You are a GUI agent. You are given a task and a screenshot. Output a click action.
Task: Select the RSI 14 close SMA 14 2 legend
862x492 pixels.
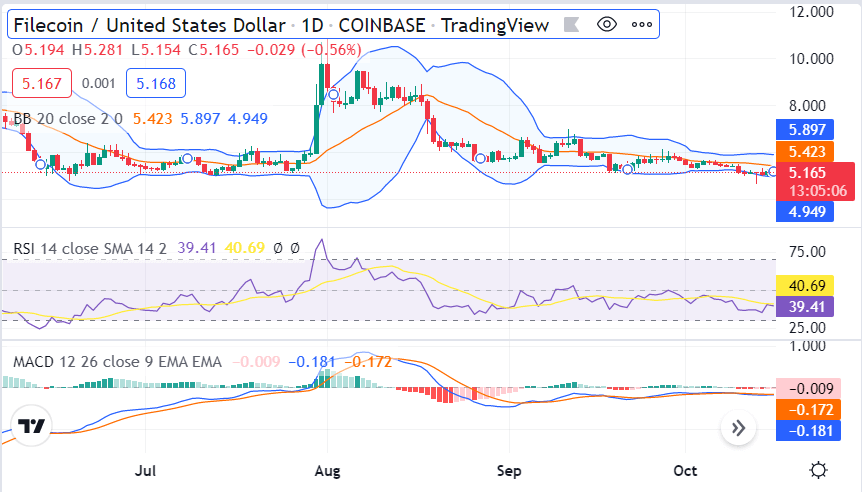coord(90,248)
